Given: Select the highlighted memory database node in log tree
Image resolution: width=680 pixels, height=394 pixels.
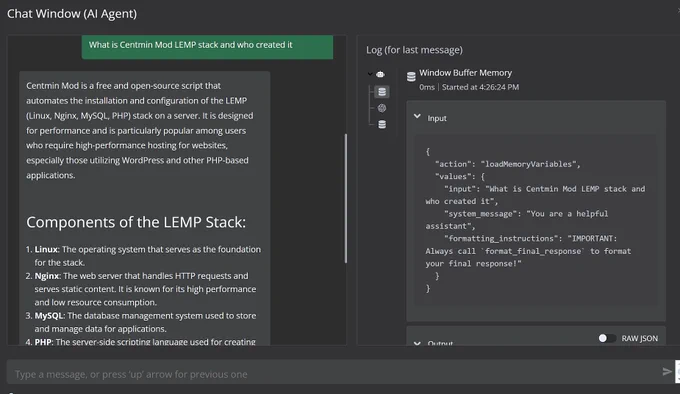Looking at the screenshot, I should tap(382, 91).
